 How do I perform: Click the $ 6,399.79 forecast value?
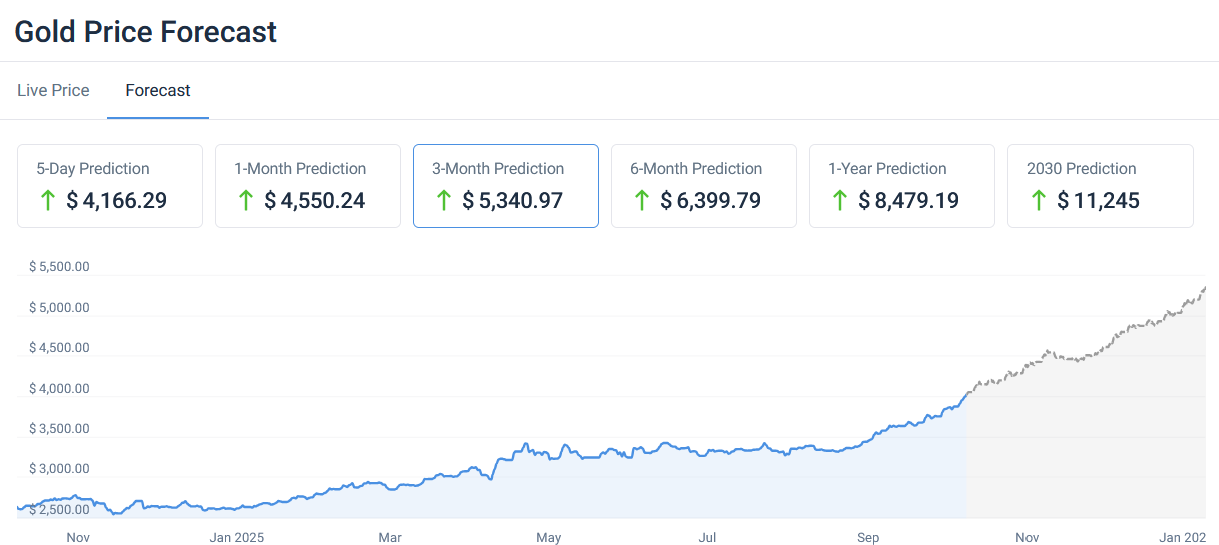click(711, 201)
